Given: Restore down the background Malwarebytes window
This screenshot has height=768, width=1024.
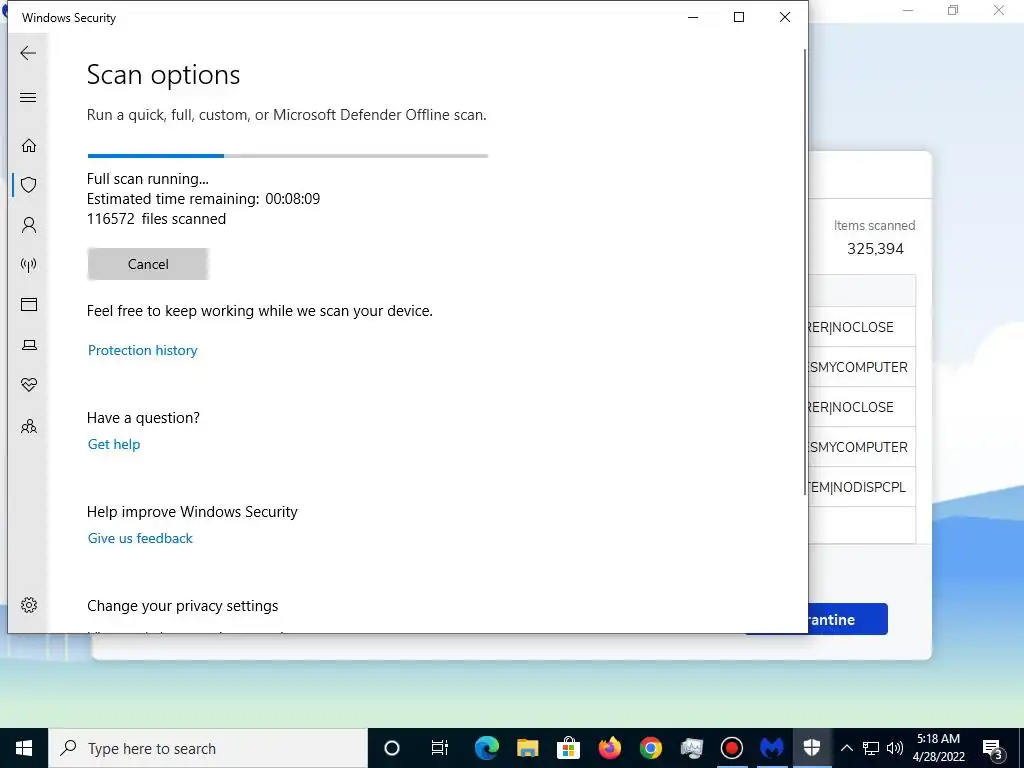Looking at the screenshot, I should coord(953,10).
